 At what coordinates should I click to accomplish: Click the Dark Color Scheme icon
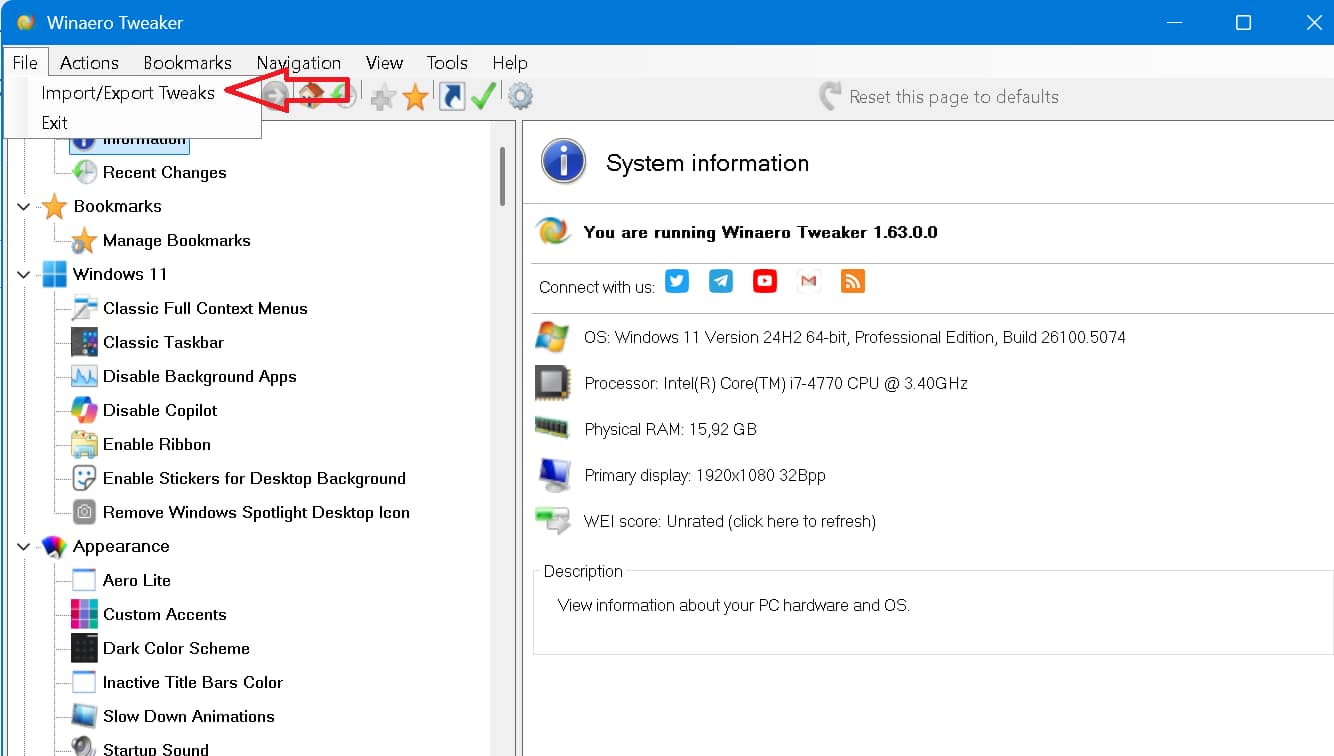tap(84, 648)
